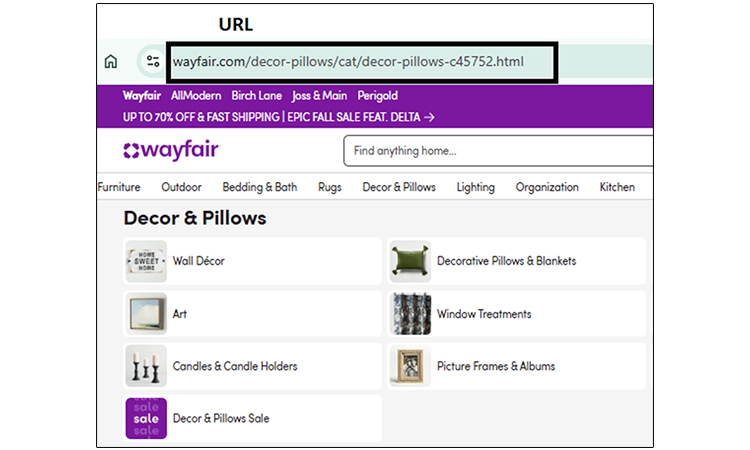Open the Wayfair brand link
The width and height of the screenshot is (750, 450).
[x=142, y=96]
